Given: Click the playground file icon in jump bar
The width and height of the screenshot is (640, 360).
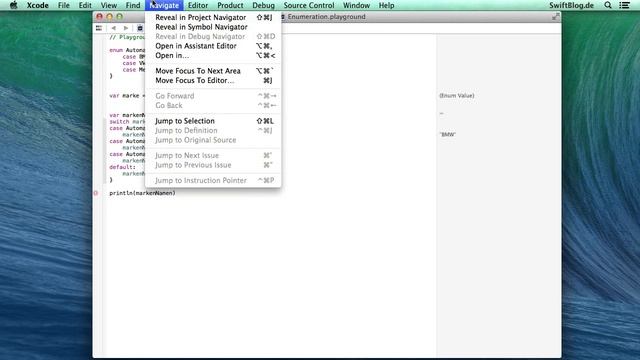Looking at the screenshot, I should (x=140, y=28).
